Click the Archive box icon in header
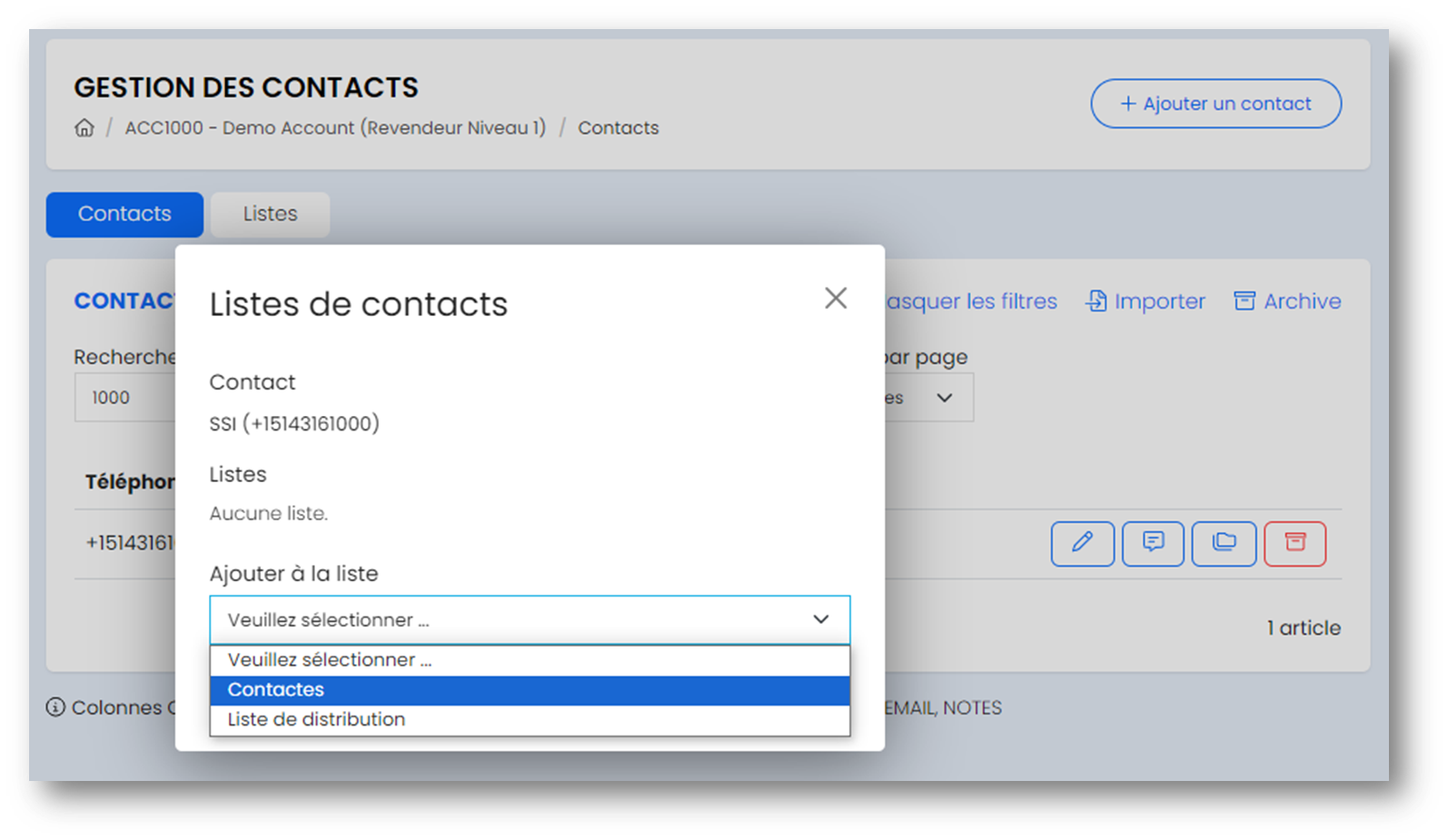The height and width of the screenshot is (840, 1448). (x=1245, y=301)
